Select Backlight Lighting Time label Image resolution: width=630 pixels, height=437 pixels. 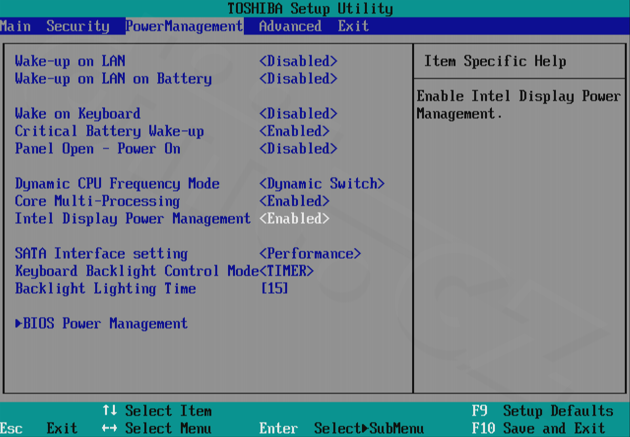[x=105, y=288]
